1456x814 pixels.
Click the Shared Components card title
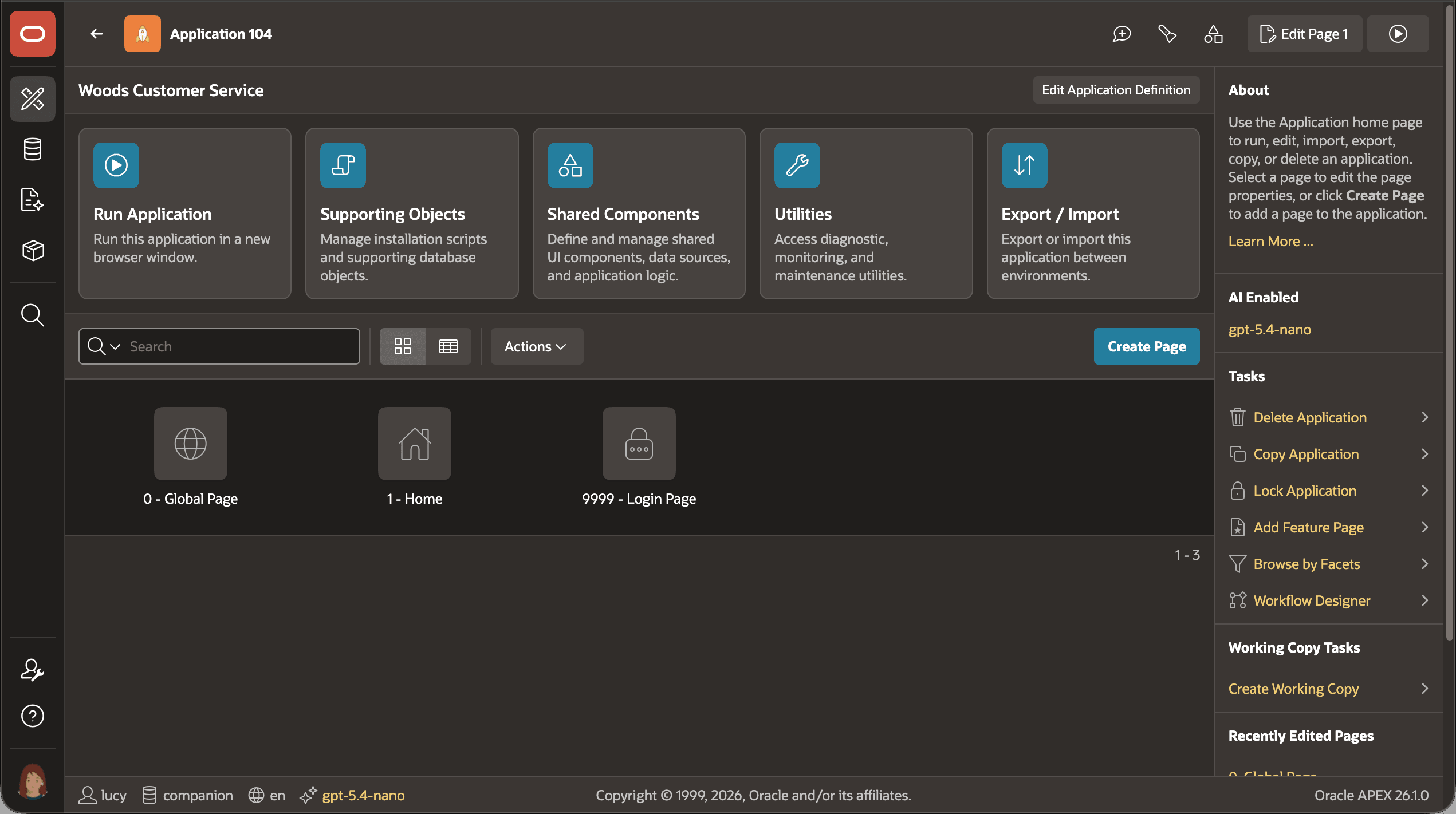point(623,214)
